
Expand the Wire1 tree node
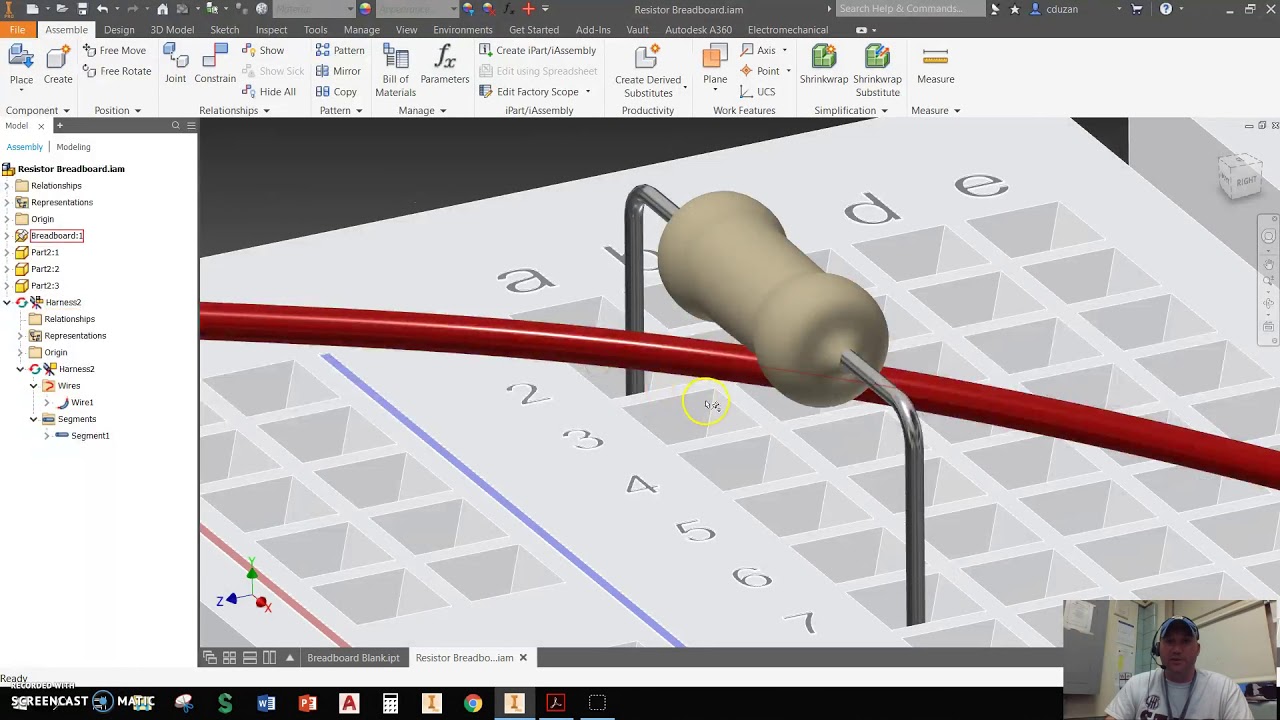(x=46, y=402)
